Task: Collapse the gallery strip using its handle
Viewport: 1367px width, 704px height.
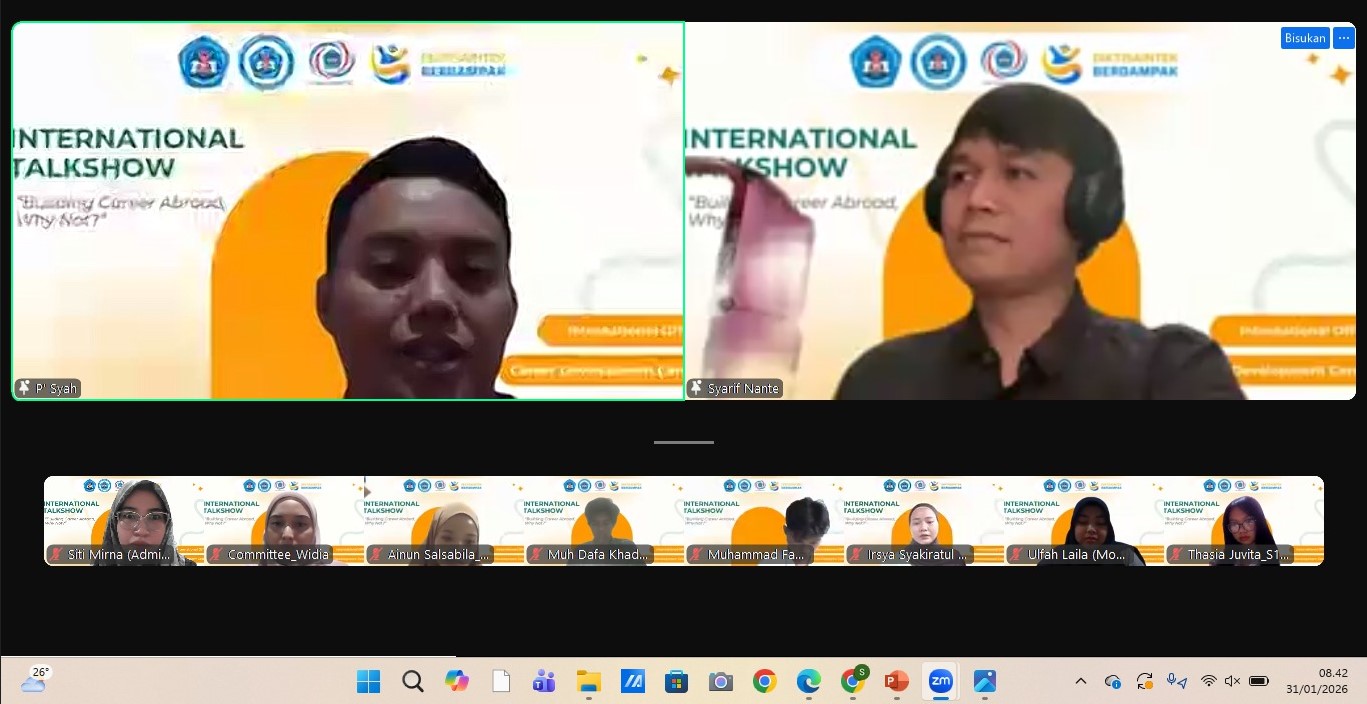Action: coord(683,441)
